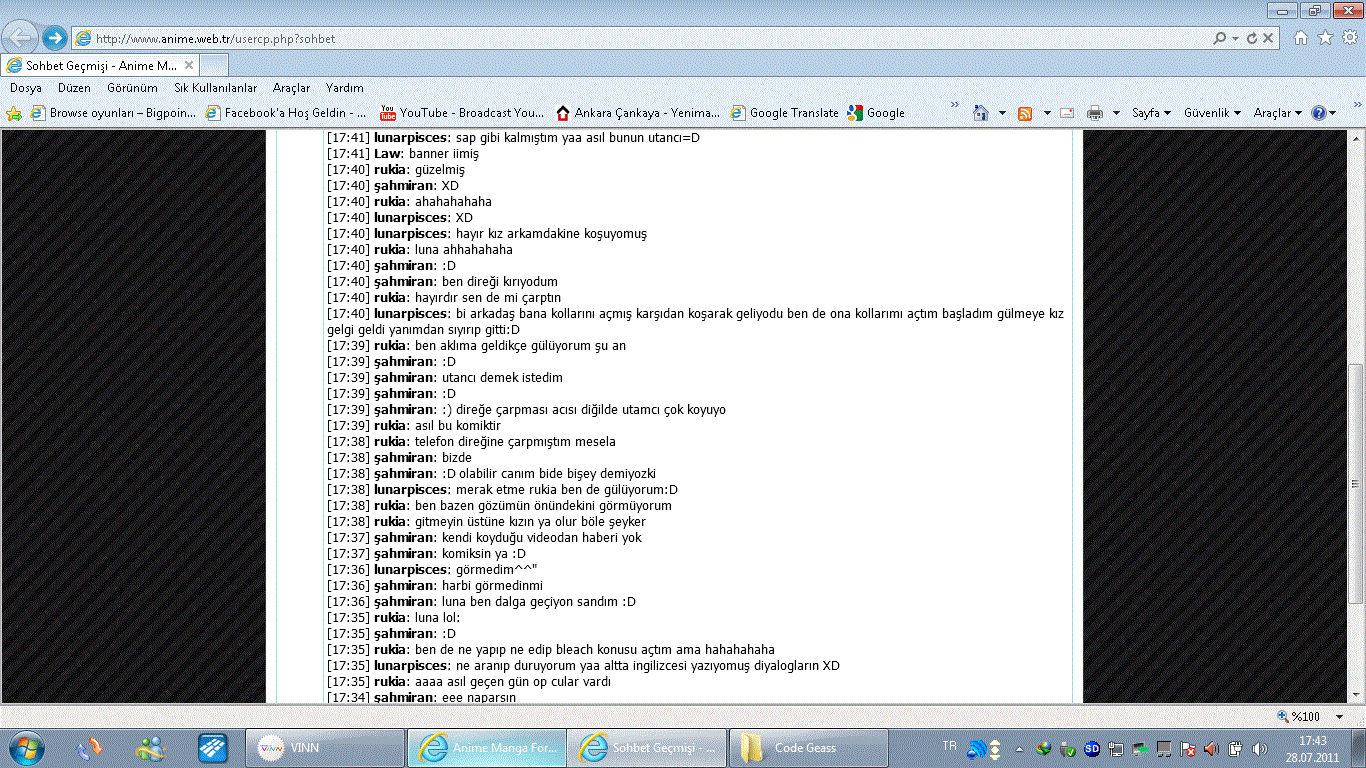Screen dimensions: 1366x768
Task: Click the Print printer icon
Action: pyautogui.click(x=1095, y=113)
